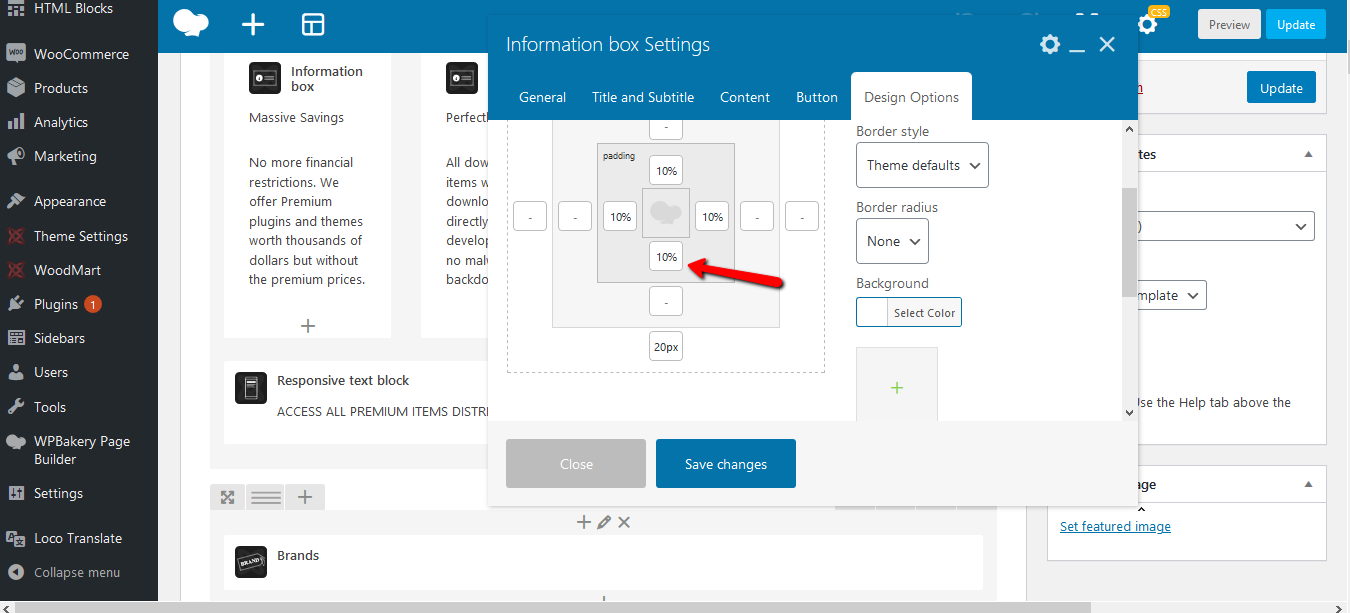
Task: Click the Responsive text block element icon
Action: coord(251,388)
